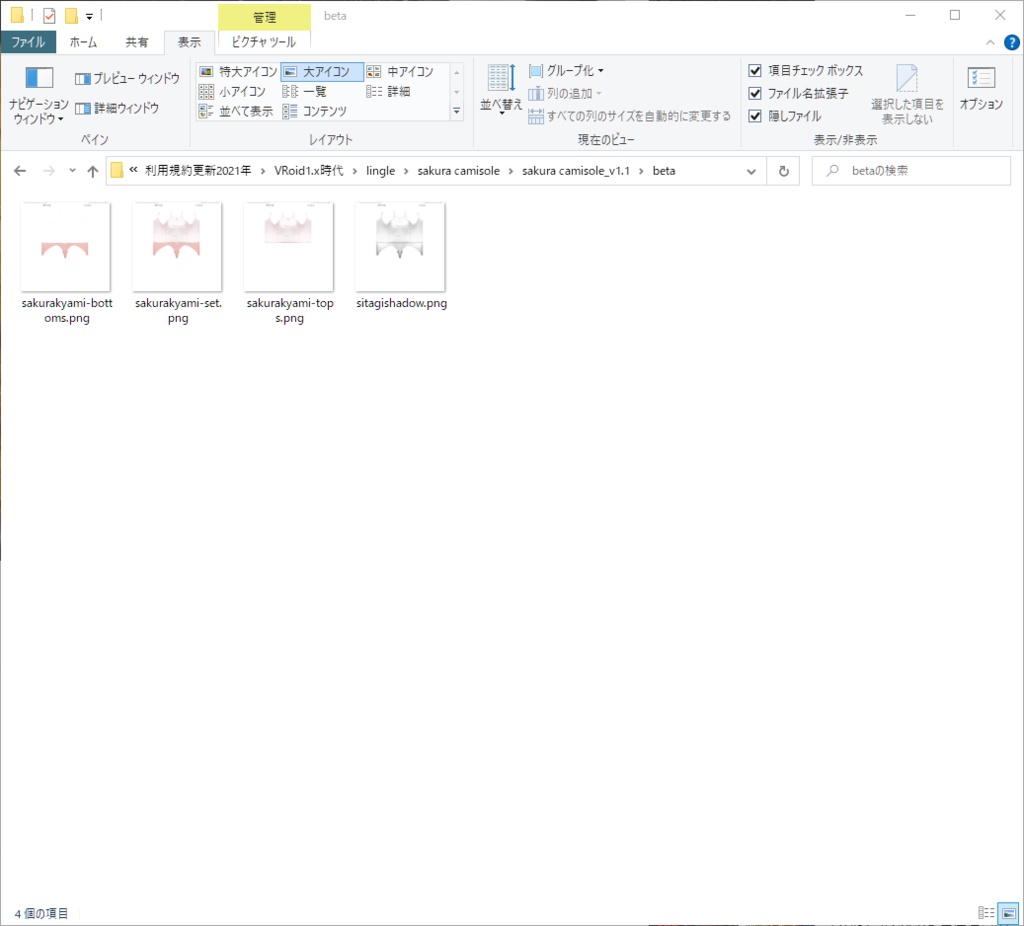Screen dimensions: 1024x926
Task: Select the View ribbon tab
Action: click(189, 42)
